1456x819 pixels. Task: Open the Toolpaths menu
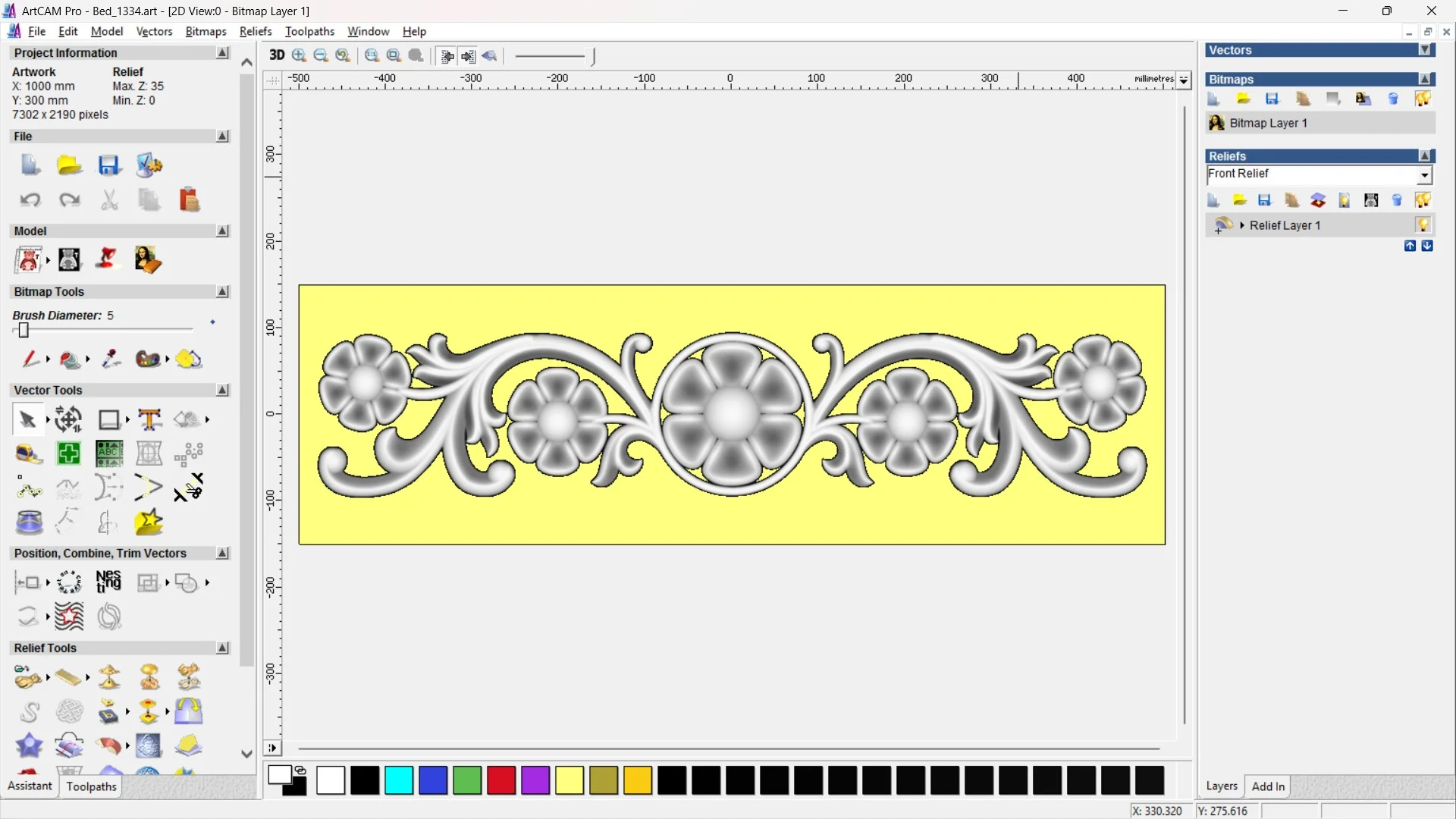coord(309,31)
